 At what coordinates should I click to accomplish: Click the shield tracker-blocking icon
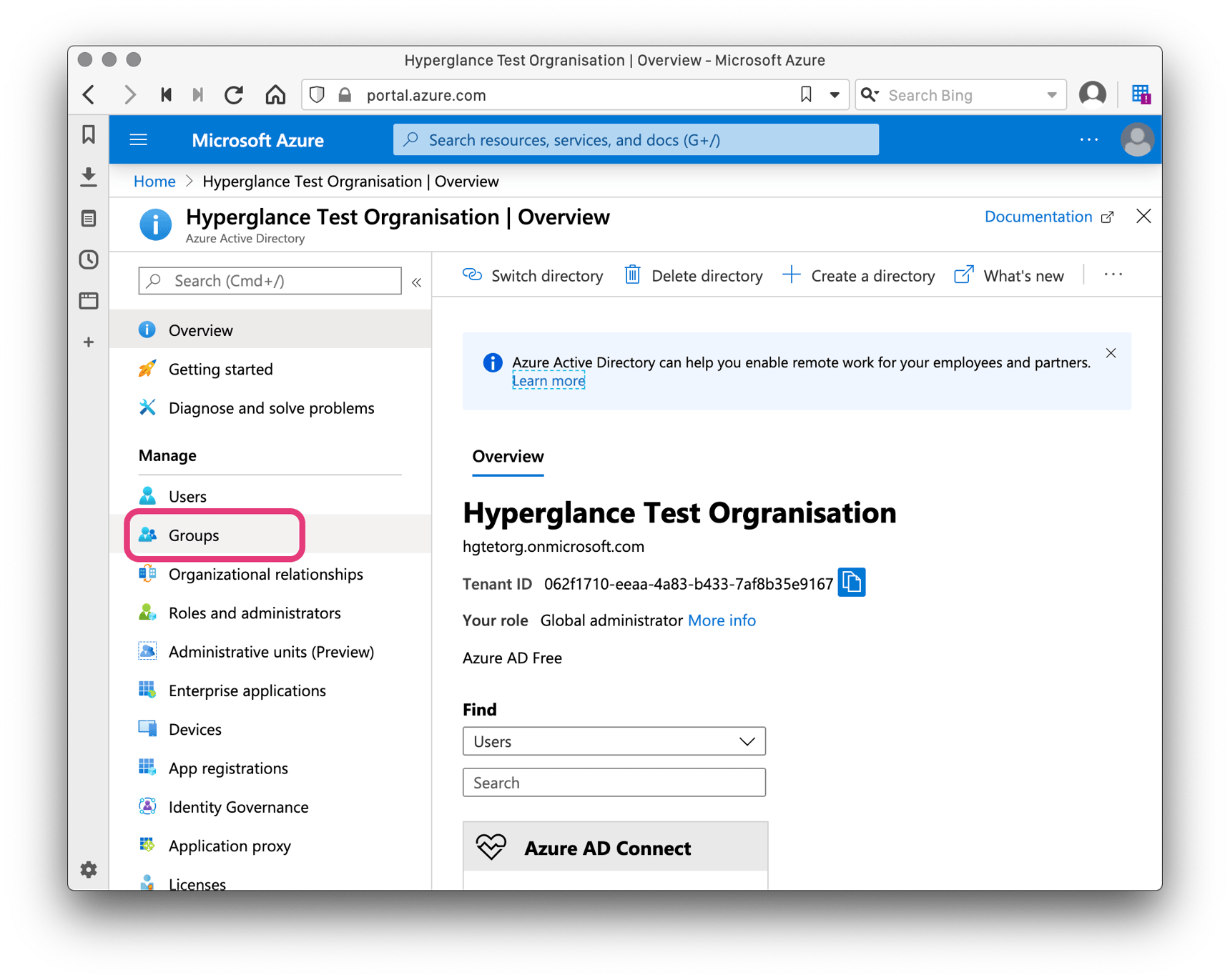click(318, 95)
